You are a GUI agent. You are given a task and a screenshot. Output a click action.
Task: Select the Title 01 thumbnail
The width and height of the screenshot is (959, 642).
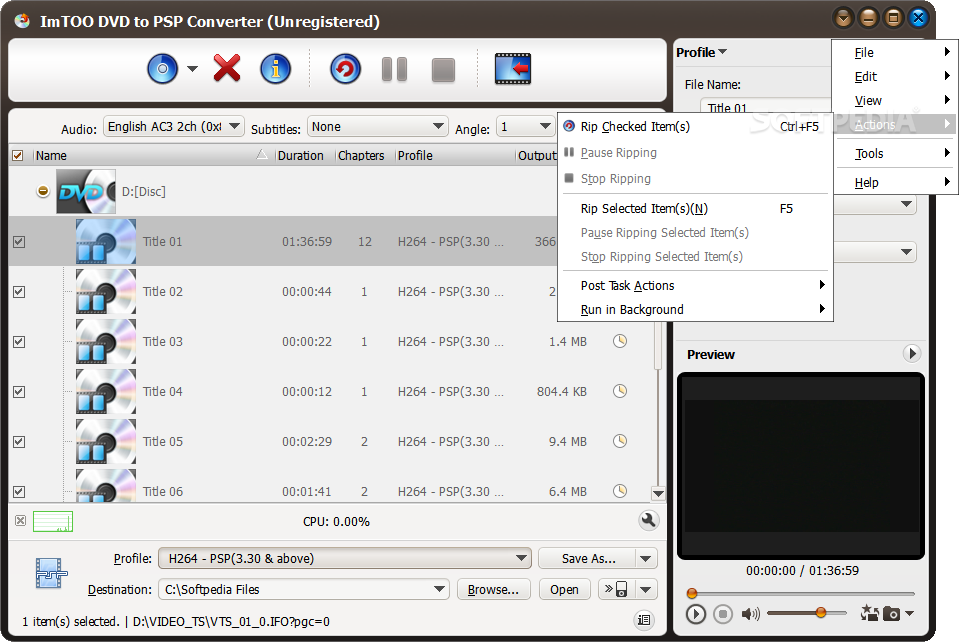(x=106, y=242)
